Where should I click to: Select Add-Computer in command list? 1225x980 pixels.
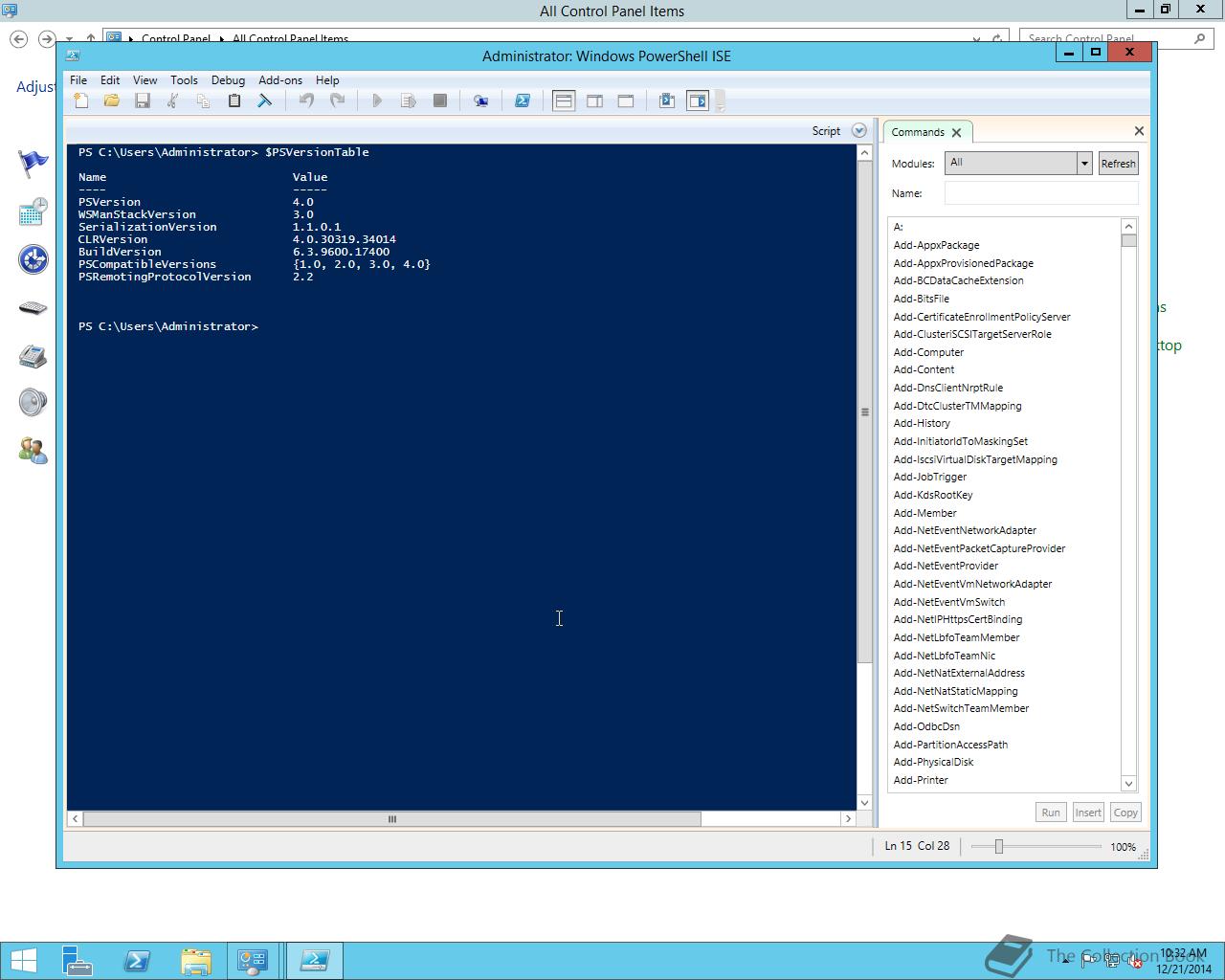coord(928,352)
